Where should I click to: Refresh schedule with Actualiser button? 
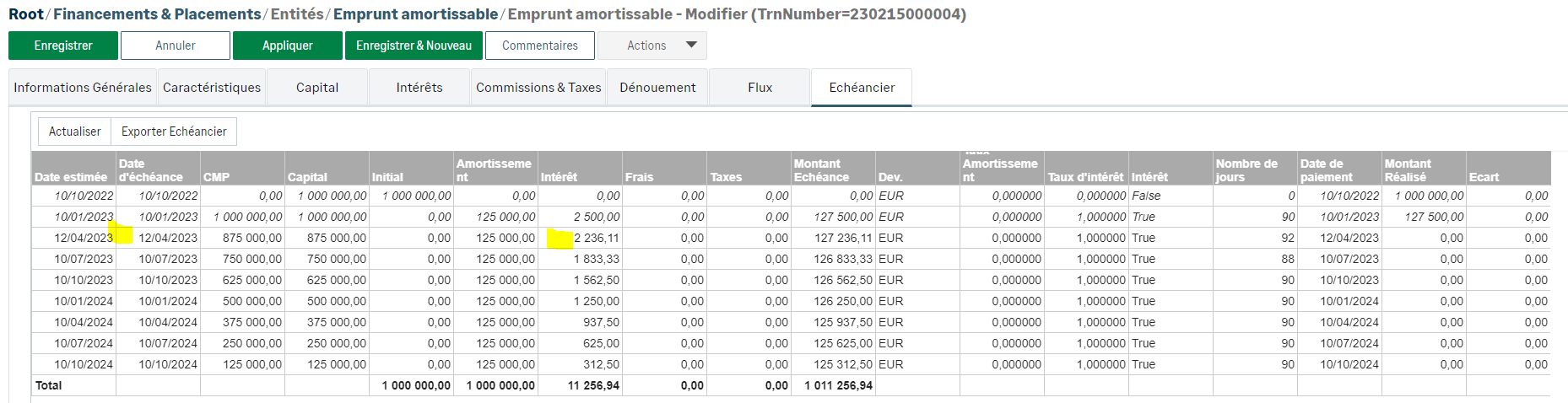coord(74,132)
